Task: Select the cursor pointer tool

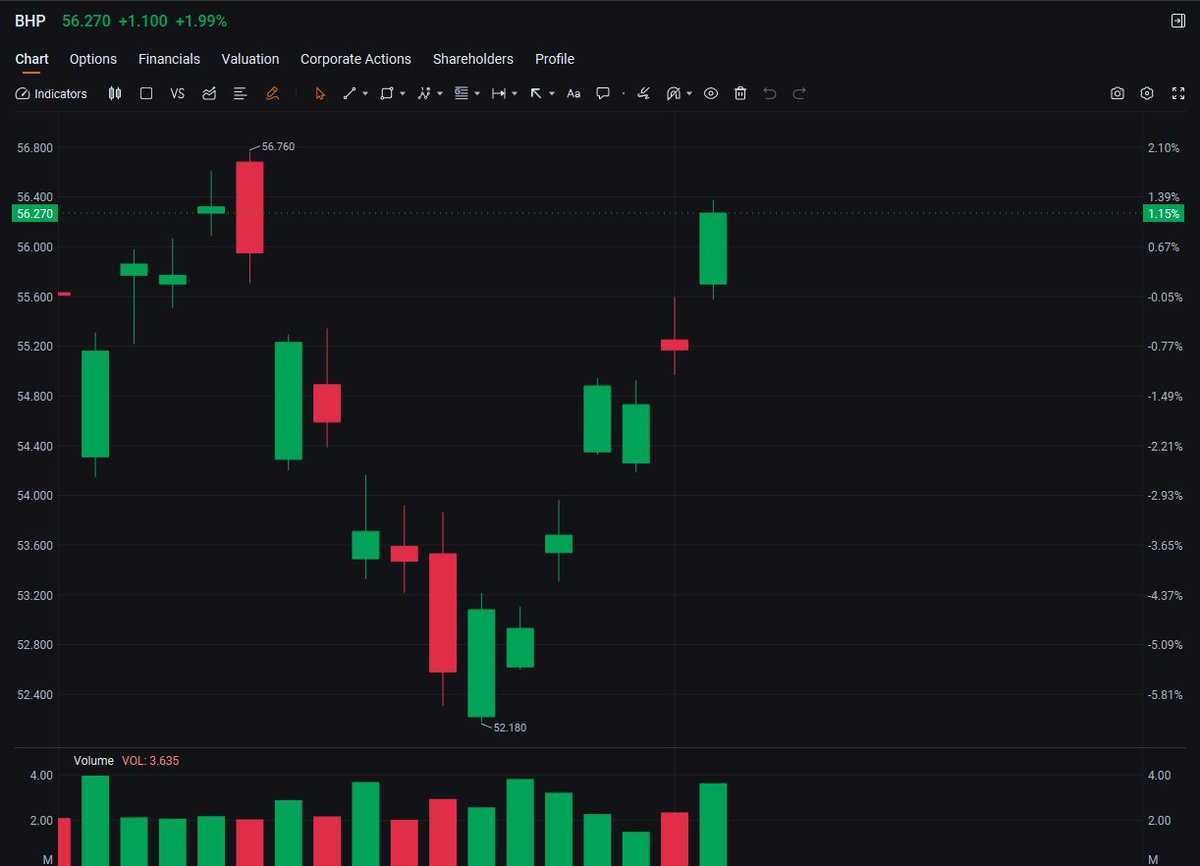Action: pyautogui.click(x=320, y=93)
